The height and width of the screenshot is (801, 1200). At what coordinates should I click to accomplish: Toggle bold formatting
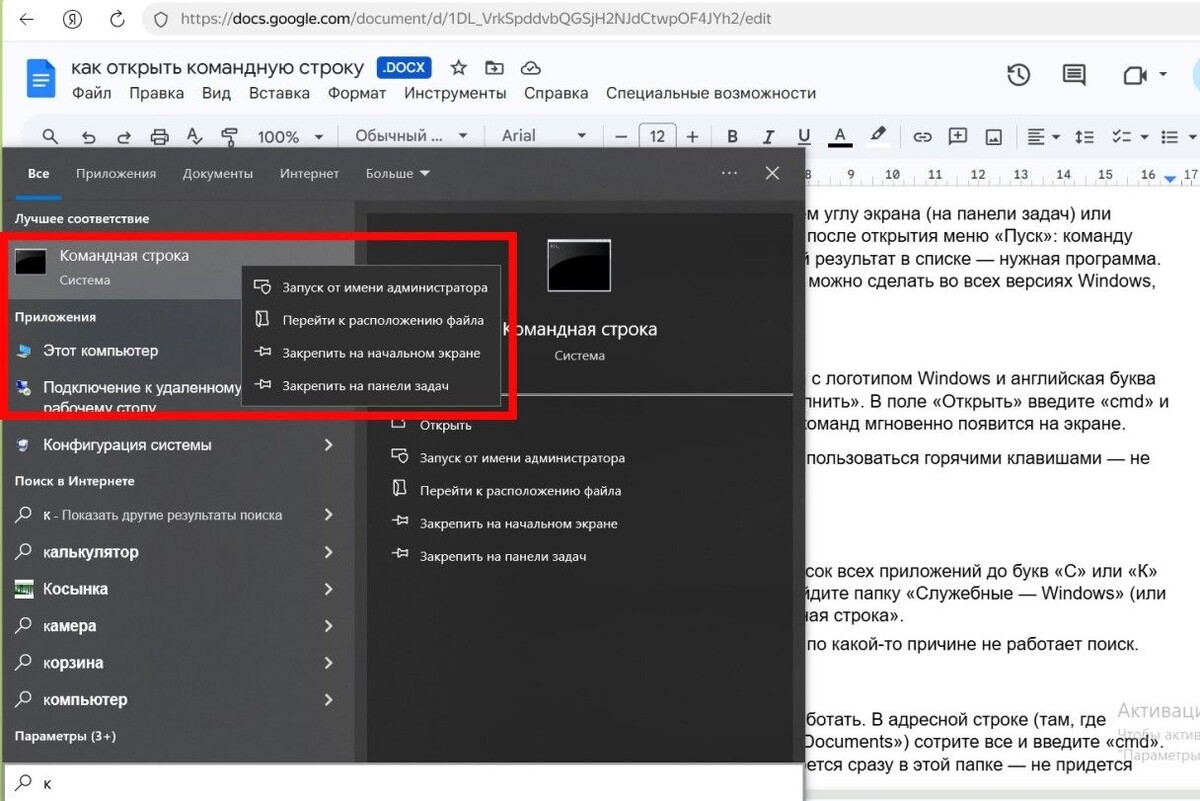pyautogui.click(x=732, y=136)
